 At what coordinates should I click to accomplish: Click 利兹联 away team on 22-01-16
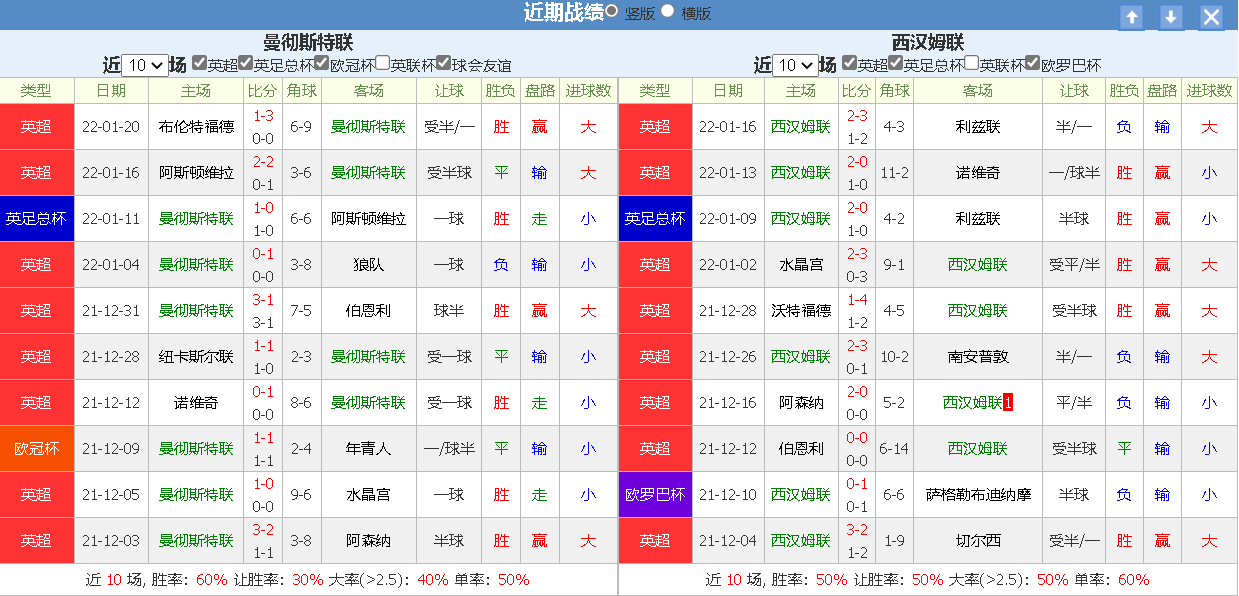point(978,127)
